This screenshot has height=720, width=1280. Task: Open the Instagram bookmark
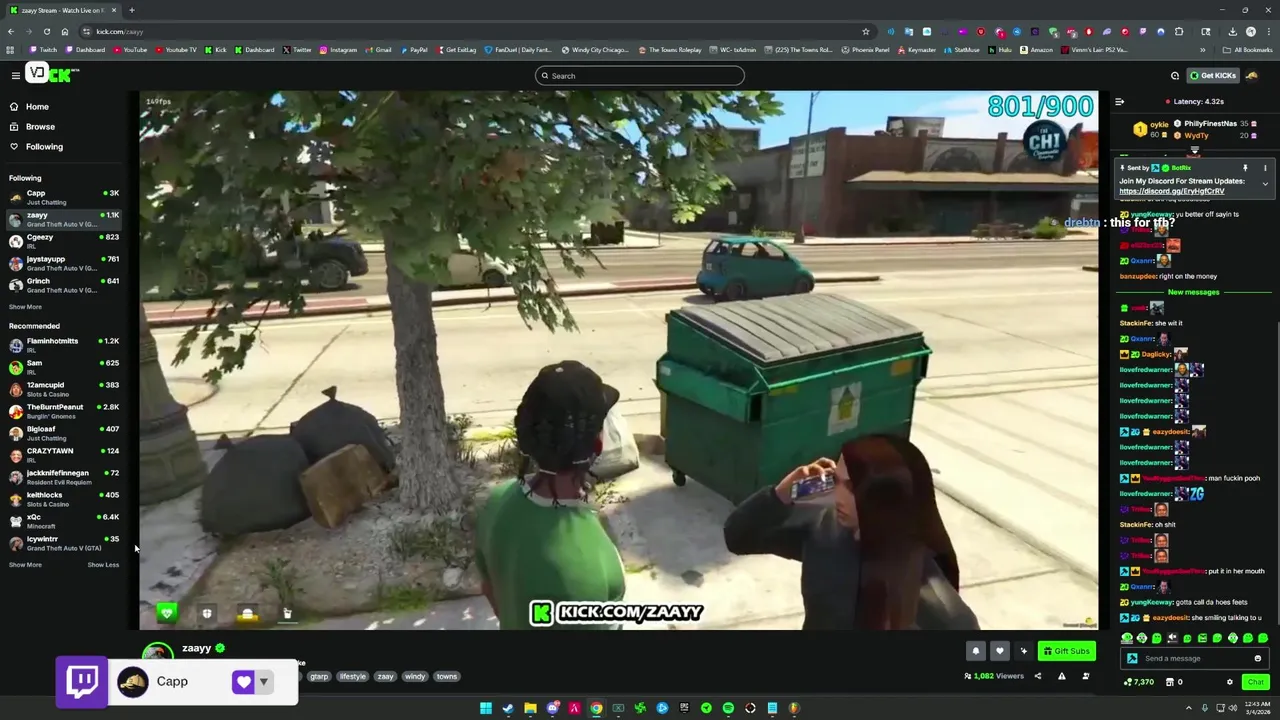pyautogui.click(x=338, y=50)
